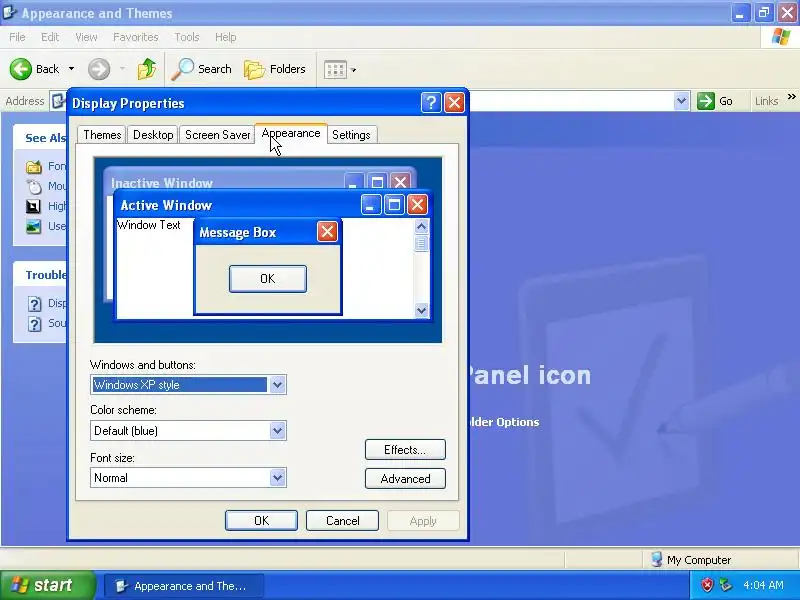800x600 pixels.
Task: Click the My Computer status bar icon
Action: (657, 560)
